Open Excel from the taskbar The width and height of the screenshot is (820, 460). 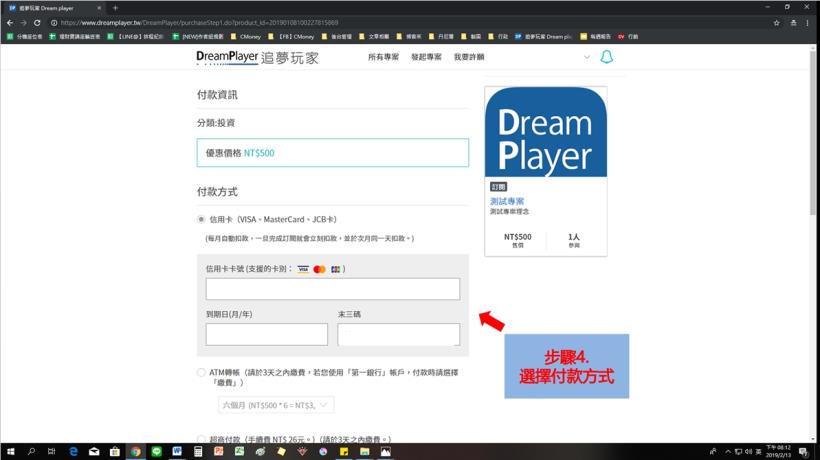(239, 452)
